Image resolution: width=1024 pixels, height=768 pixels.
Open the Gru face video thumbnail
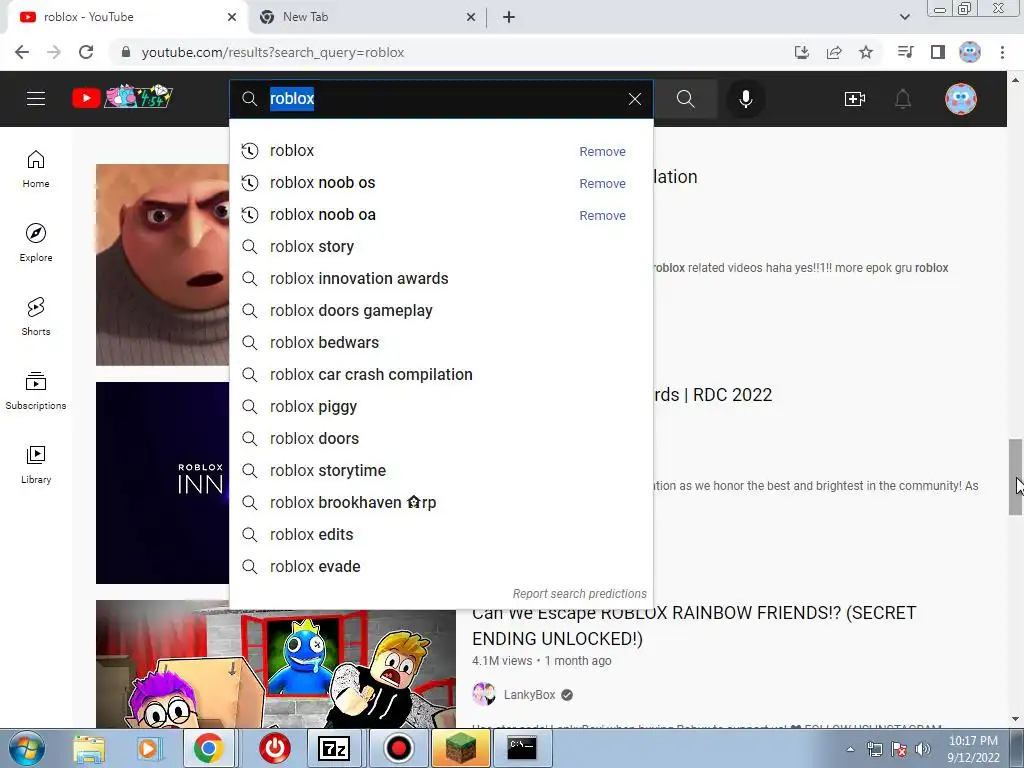point(163,264)
